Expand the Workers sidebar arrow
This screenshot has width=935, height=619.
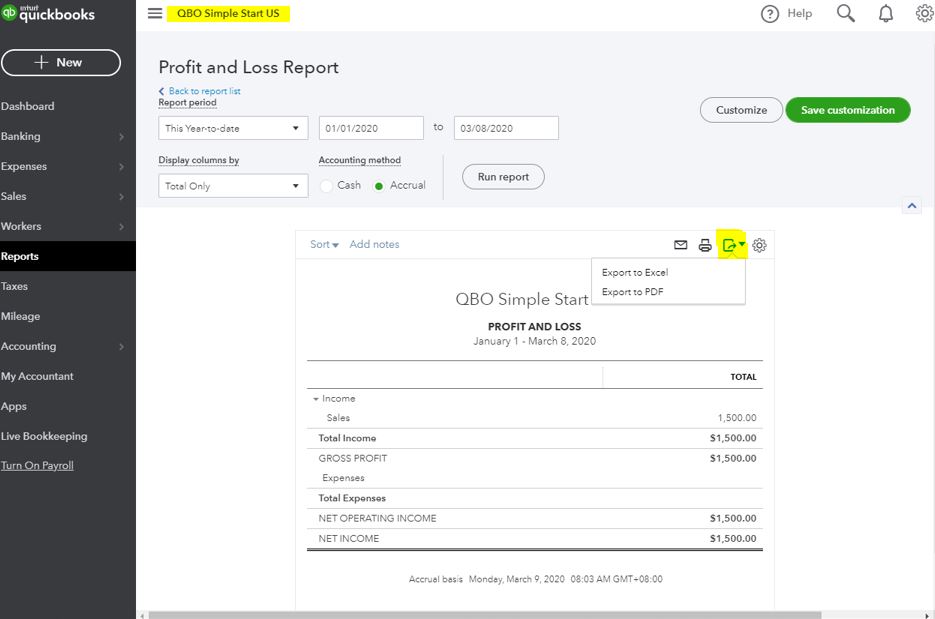point(122,227)
